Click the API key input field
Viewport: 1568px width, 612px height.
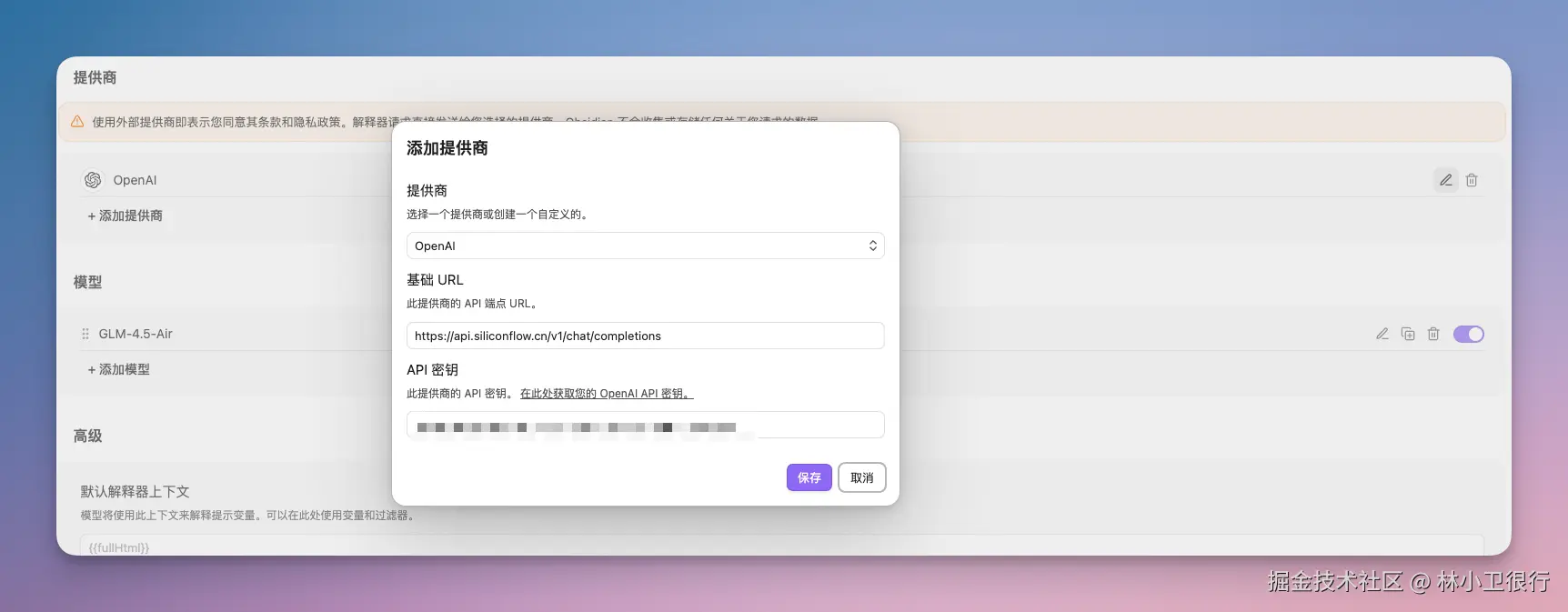[x=645, y=426]
